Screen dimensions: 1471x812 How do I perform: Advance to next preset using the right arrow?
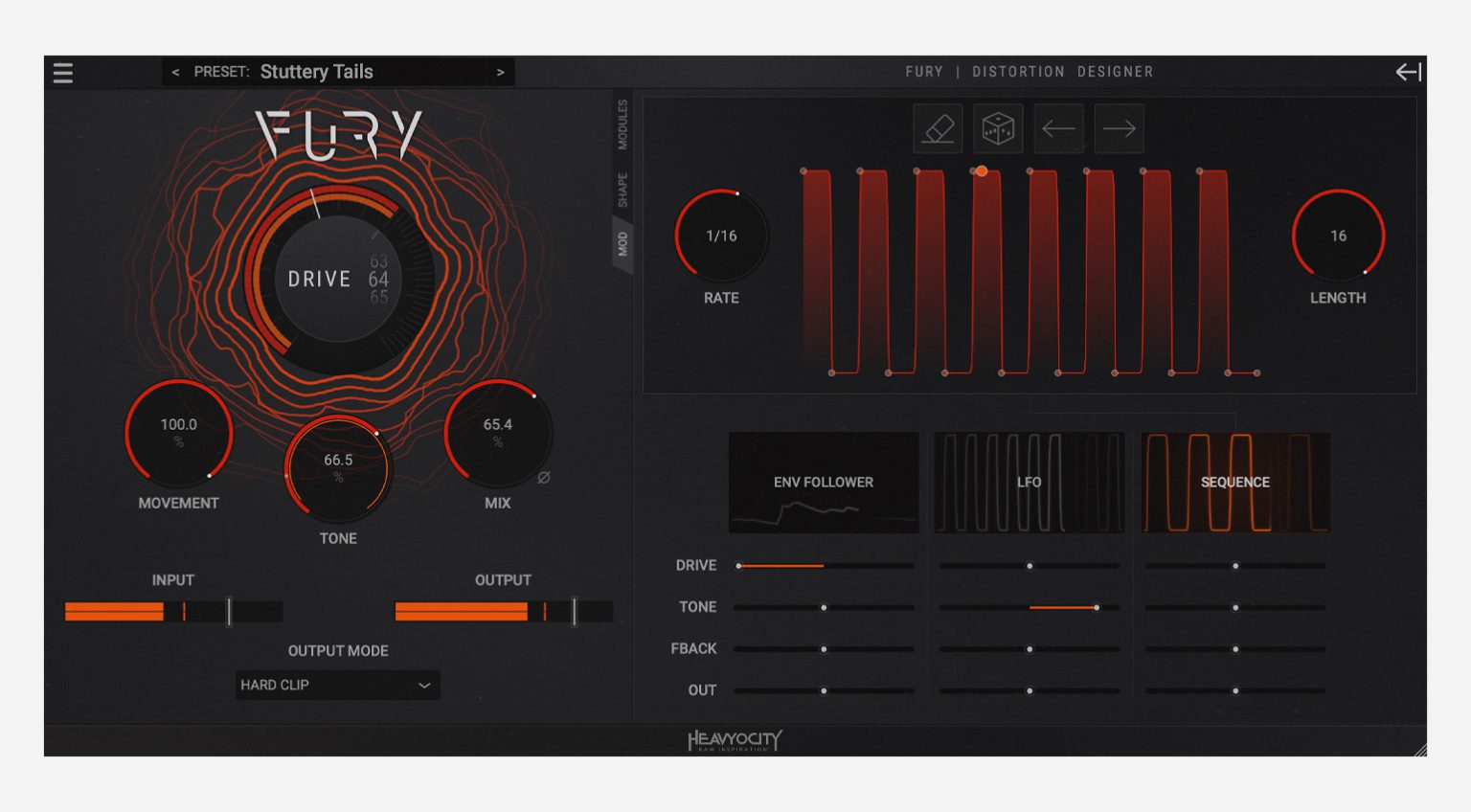[x=499, y=72]
